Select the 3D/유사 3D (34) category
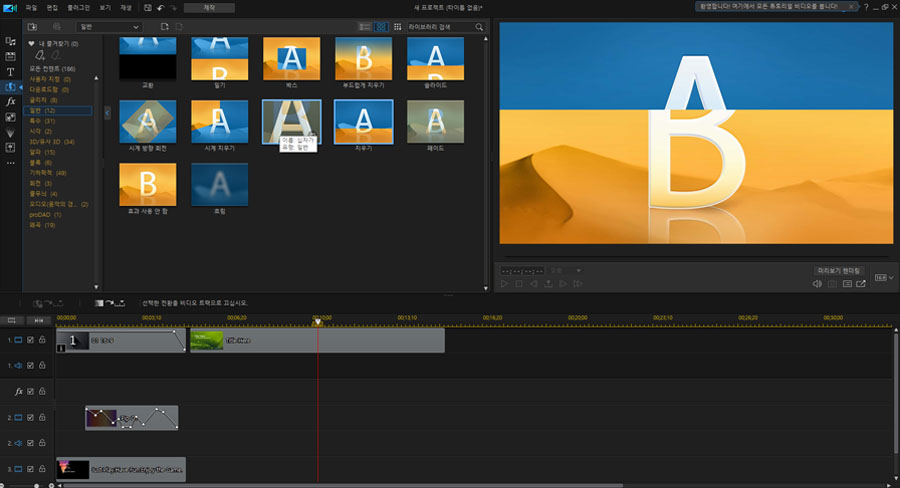 pos(52,142)
